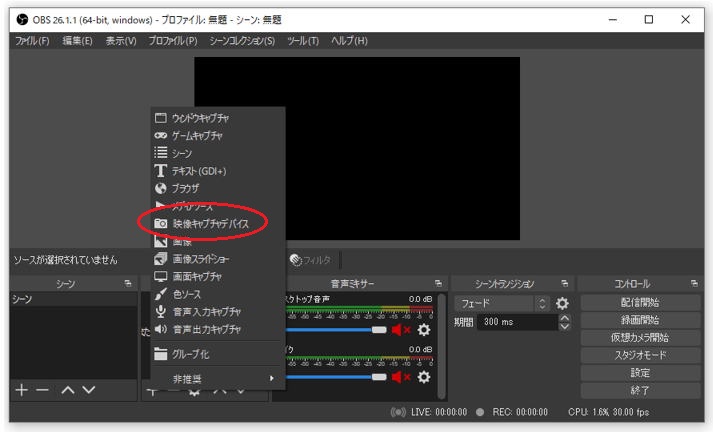Viewport: 713px width, 432px height.
Task: Click the 音声入力キャプチャ microphone icon
Action: [161, 311]
